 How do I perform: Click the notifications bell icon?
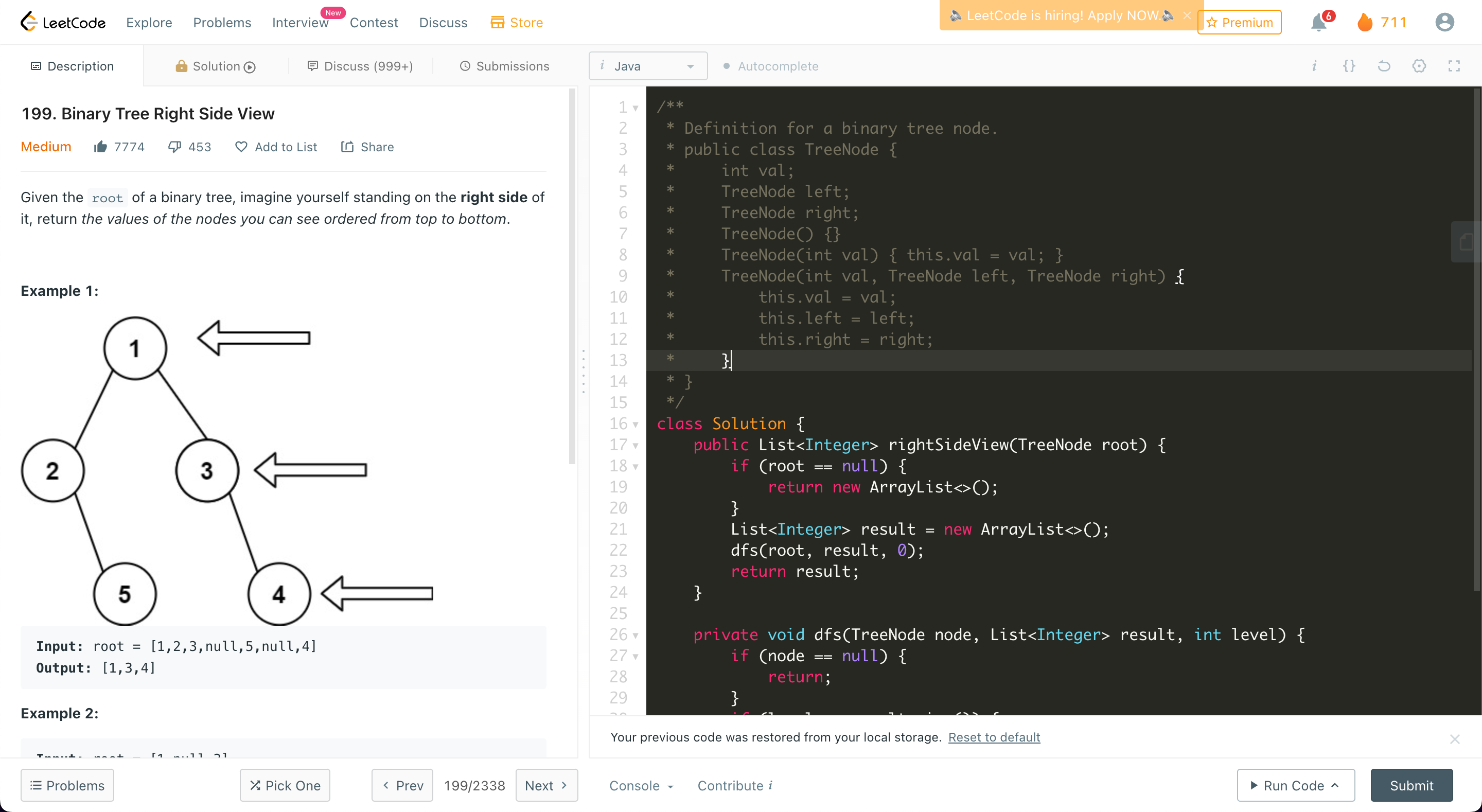[x=1318, y=23]
